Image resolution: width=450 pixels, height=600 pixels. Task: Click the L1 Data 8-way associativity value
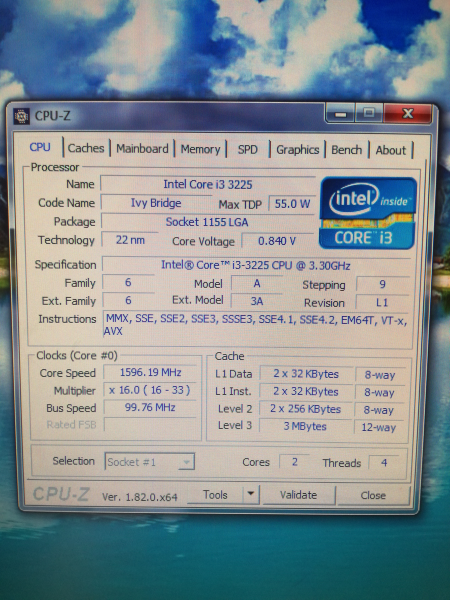(x=380, y=375)
